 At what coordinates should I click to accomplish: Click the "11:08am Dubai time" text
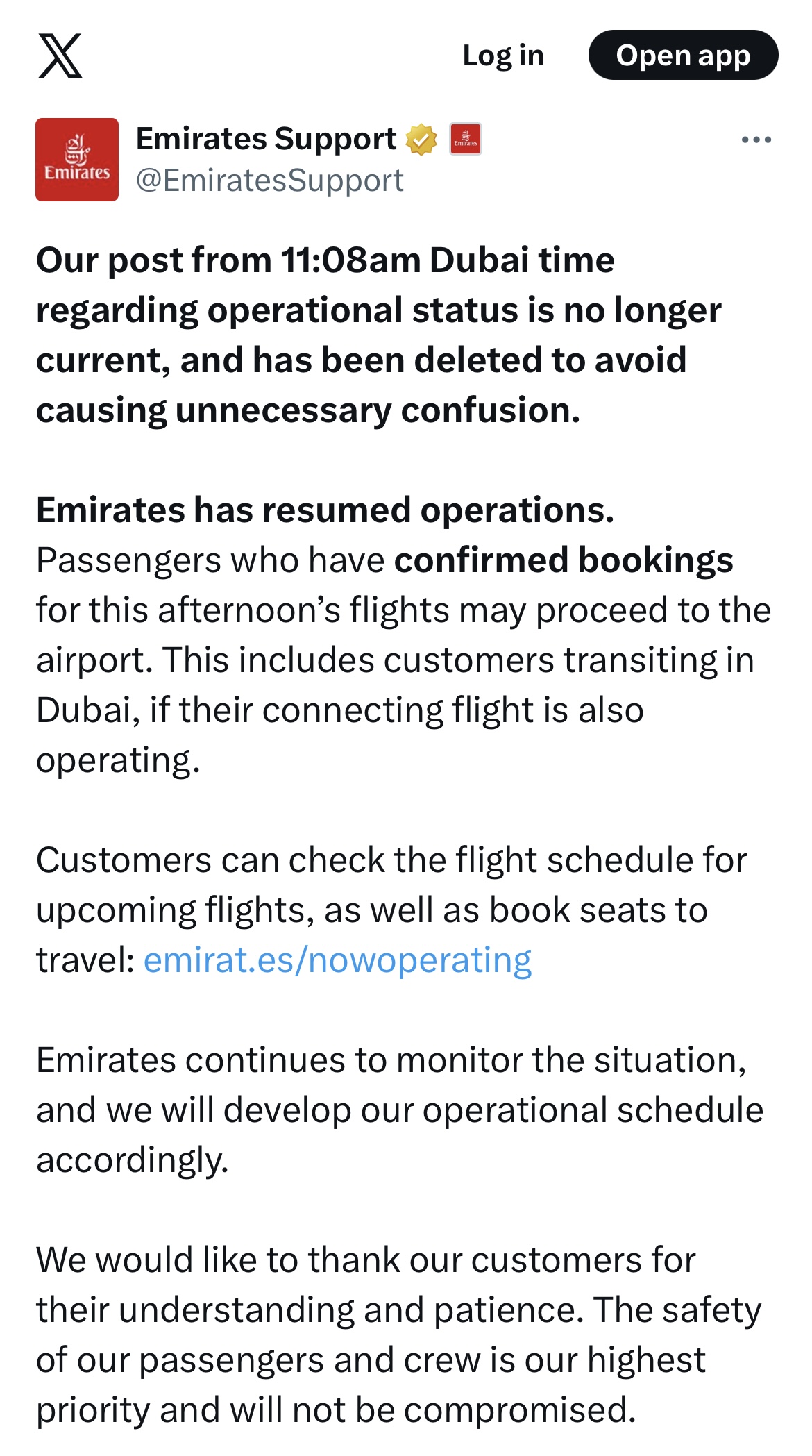[x=447, y=260]
